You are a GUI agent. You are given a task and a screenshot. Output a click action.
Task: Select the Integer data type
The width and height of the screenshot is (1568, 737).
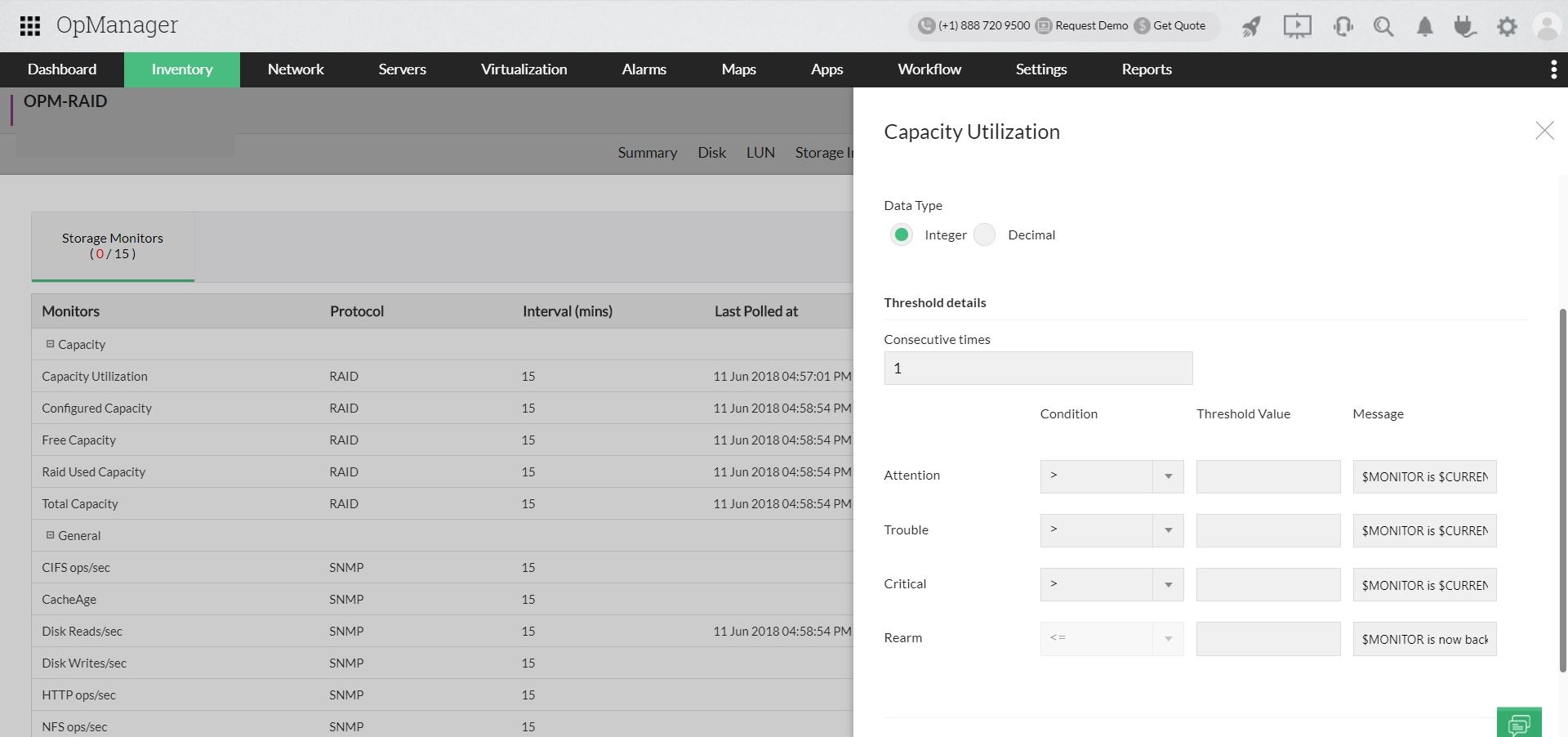point(901,235)
